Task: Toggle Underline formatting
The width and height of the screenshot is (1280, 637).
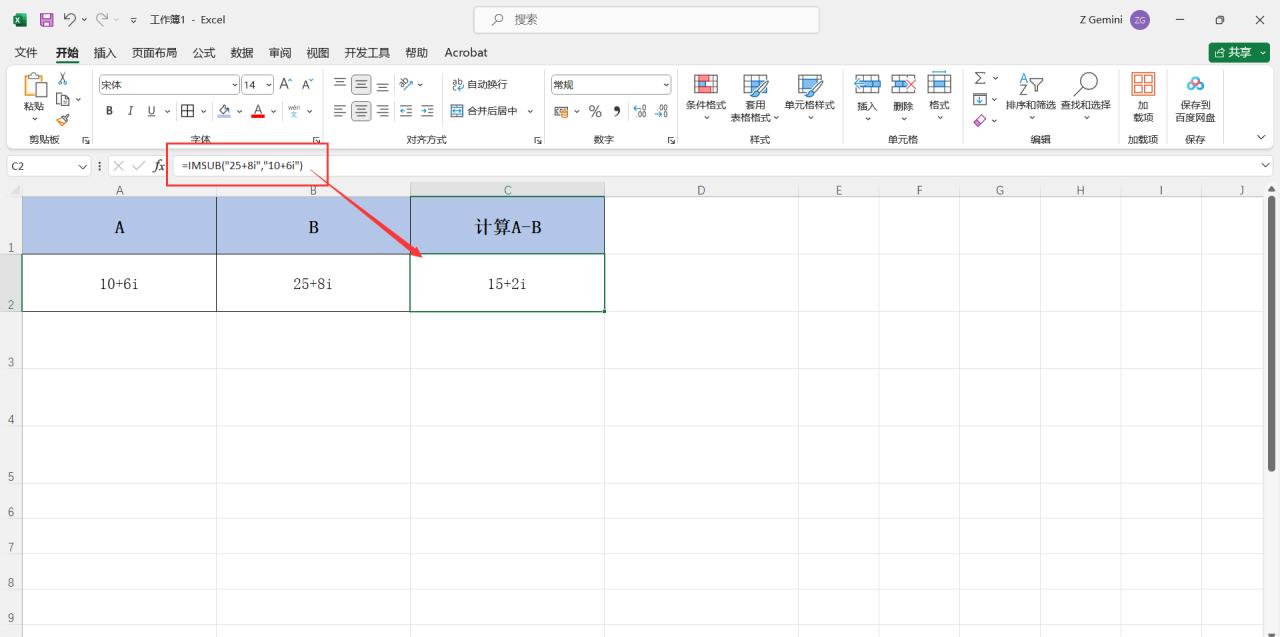Action: tap(152, 111)
